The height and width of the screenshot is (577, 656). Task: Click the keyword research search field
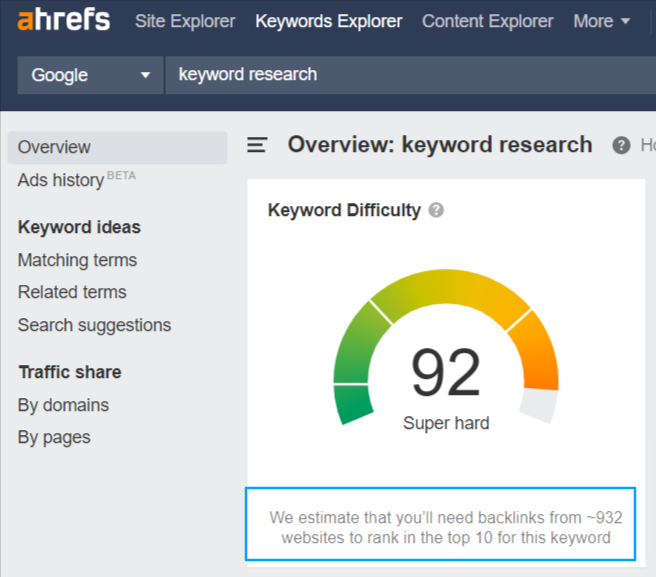410,75
